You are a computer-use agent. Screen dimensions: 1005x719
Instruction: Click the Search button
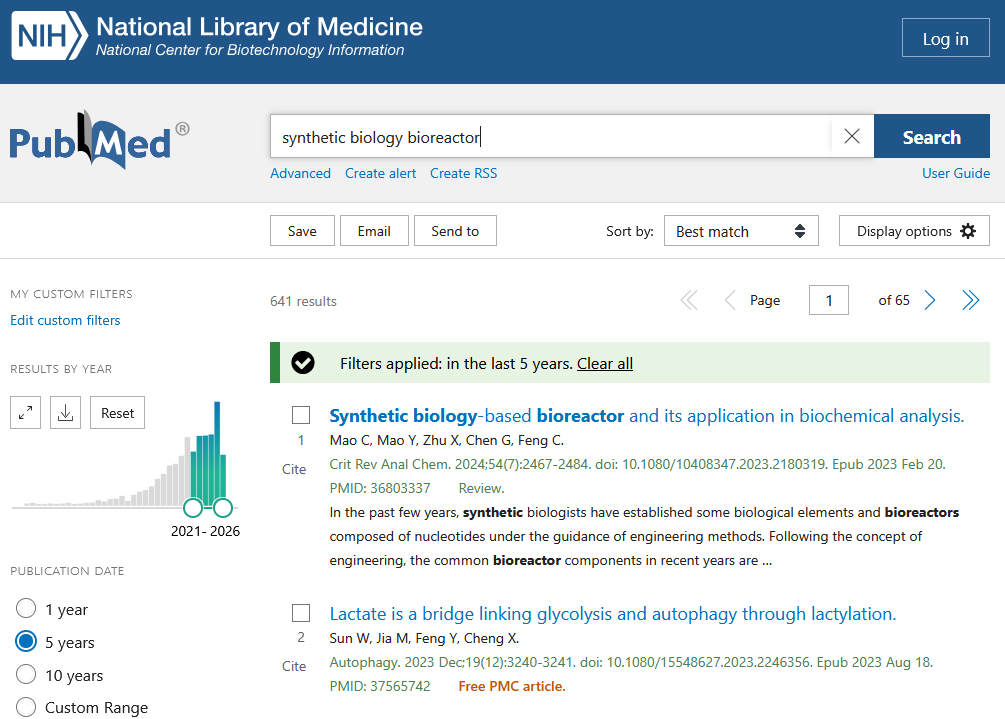point(931,136)
